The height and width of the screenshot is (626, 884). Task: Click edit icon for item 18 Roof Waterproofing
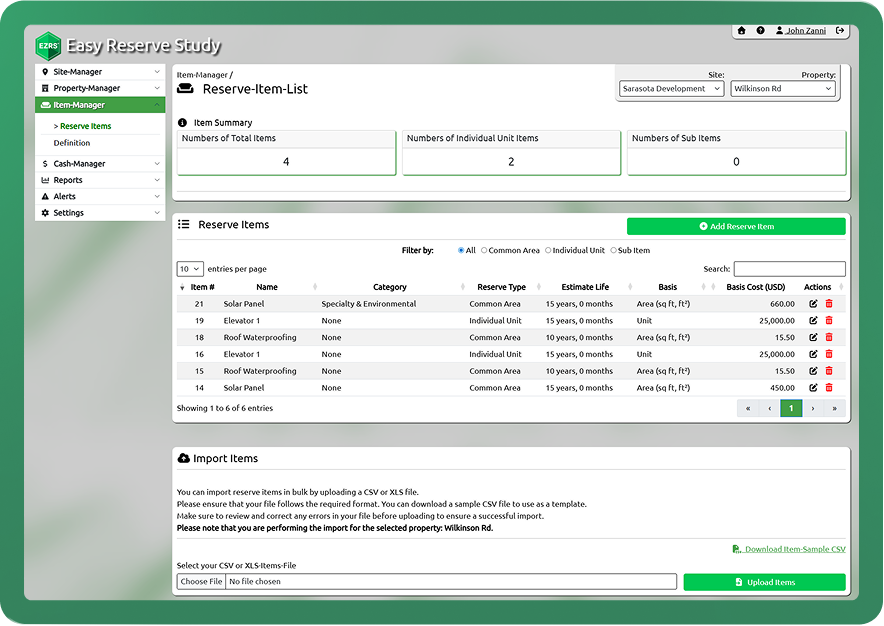coord(813,338)
